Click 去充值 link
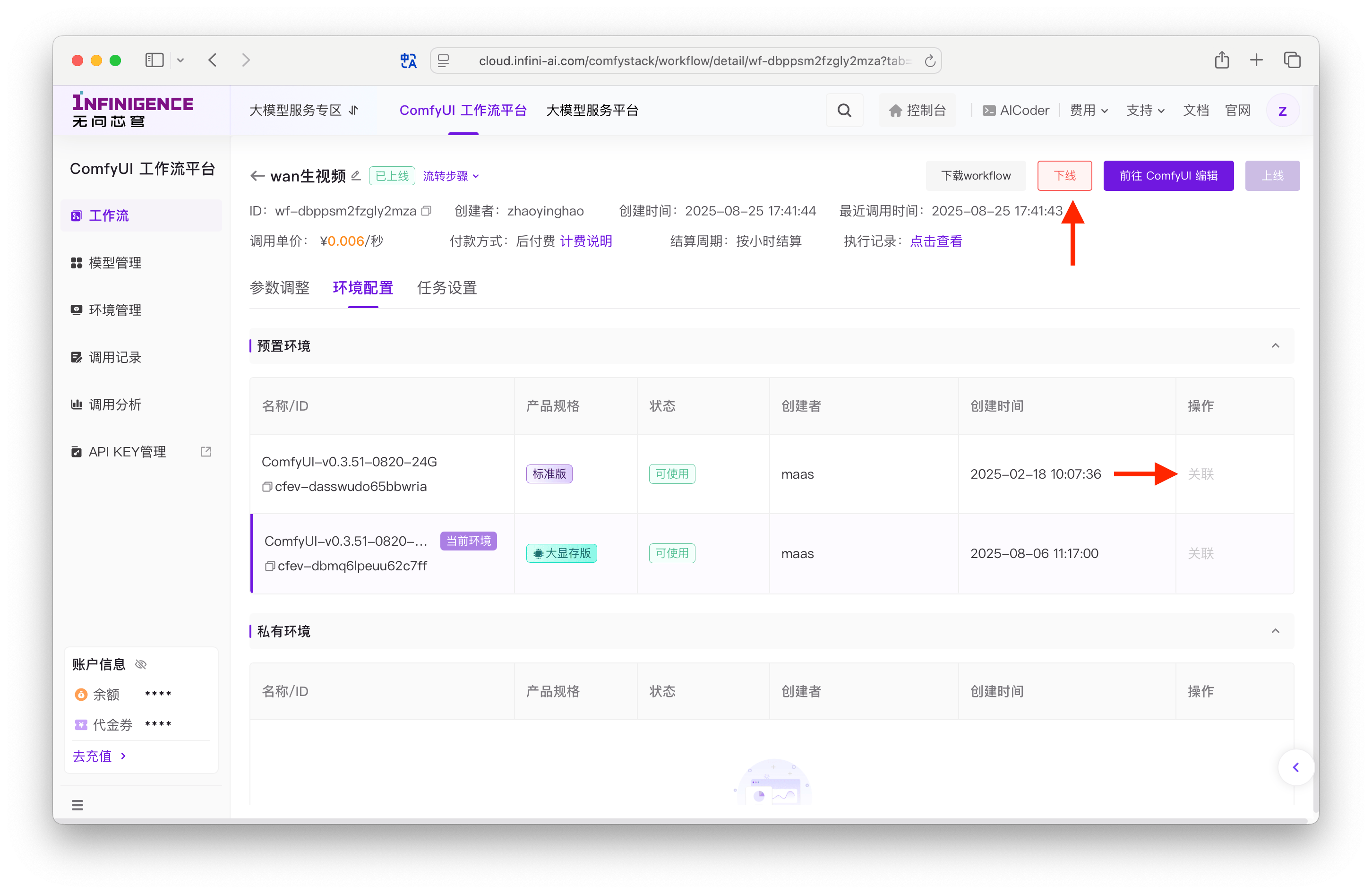The height and width of the screenshot is (894, 1372). tap(100, 756)
